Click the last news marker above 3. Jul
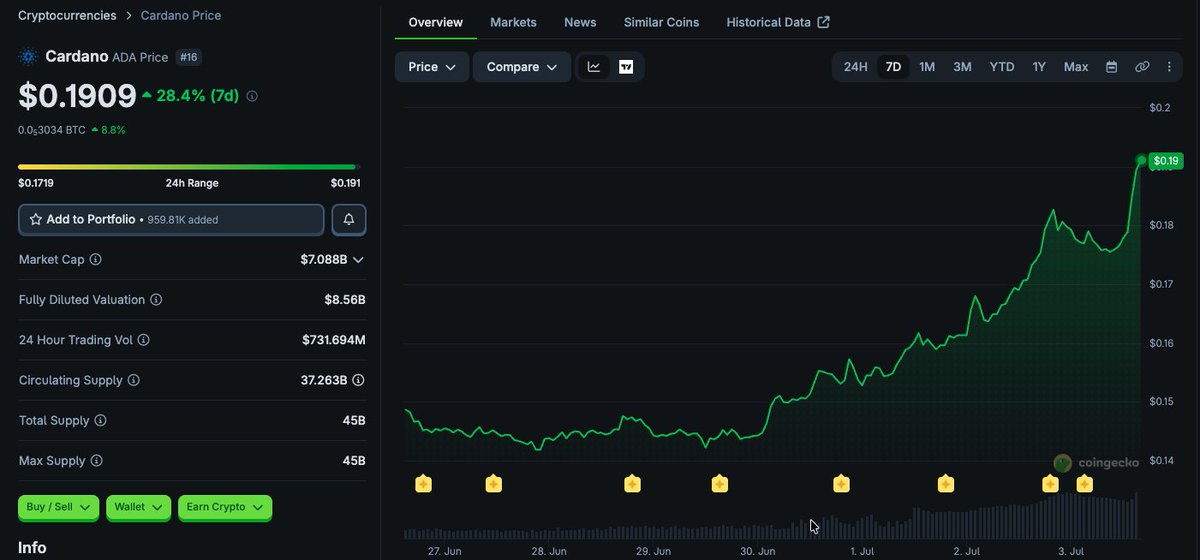This screenshot has height=560, width=1200. 1085,484
